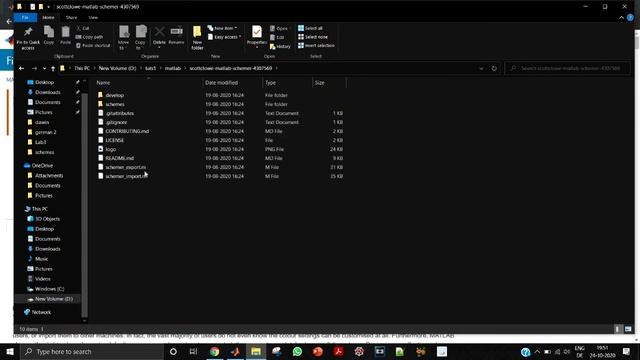Screen dimensions: 640x360
Task: Sort by the Size column
Action: (x=329, y=82)
